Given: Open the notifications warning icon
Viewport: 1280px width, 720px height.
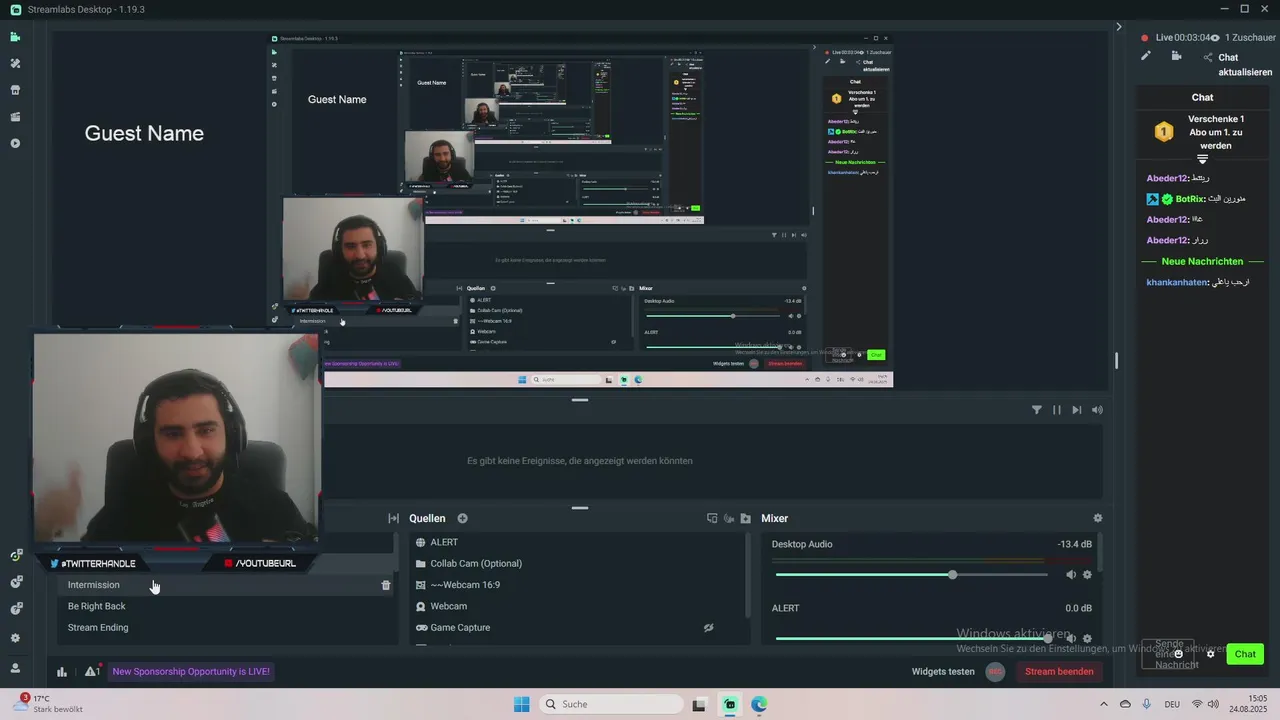Looking at the screenshot, I should click(x=92, y=672).
